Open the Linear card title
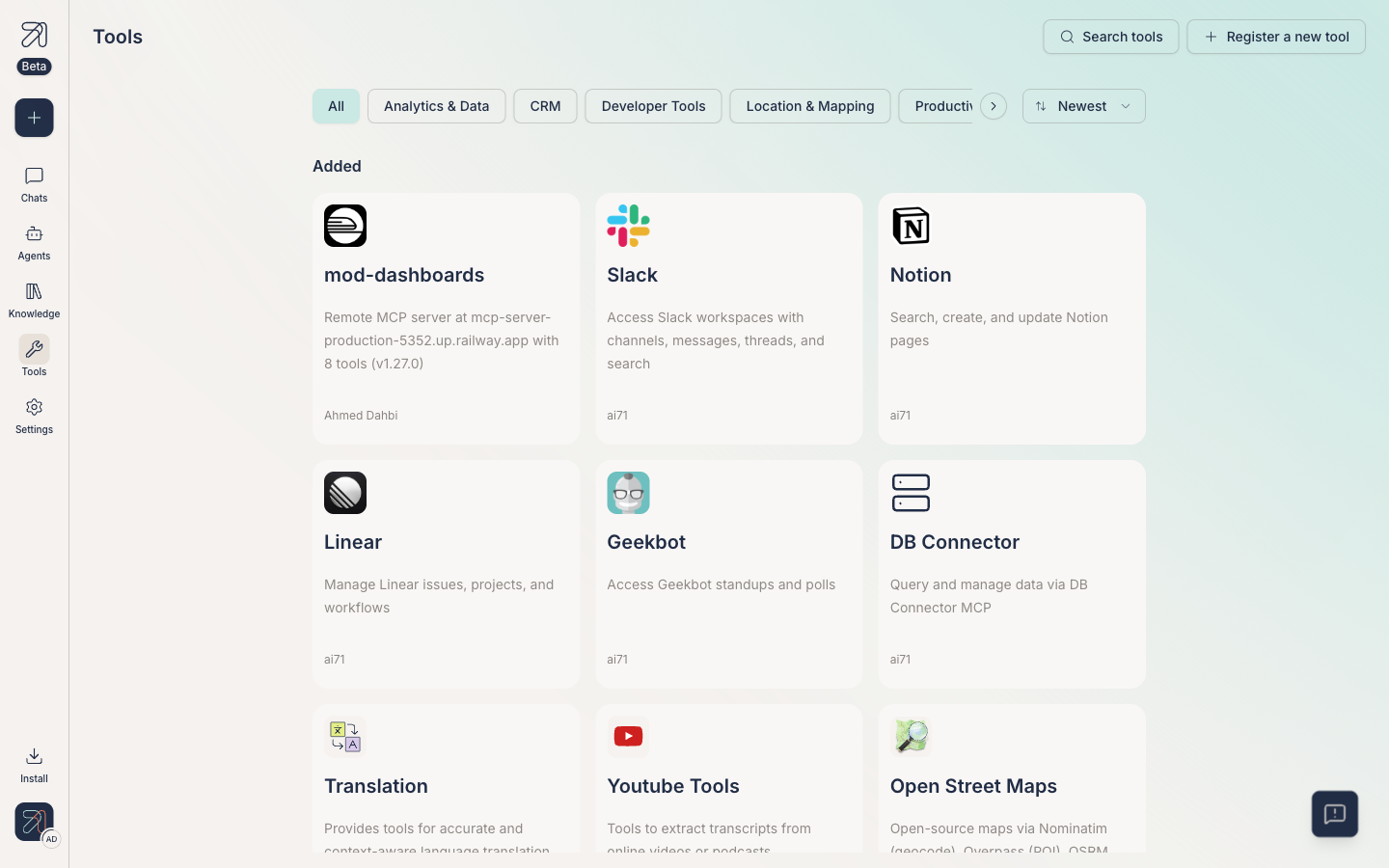The width and height of the screenshot is (1389, 868). click(x=353, y=542)
